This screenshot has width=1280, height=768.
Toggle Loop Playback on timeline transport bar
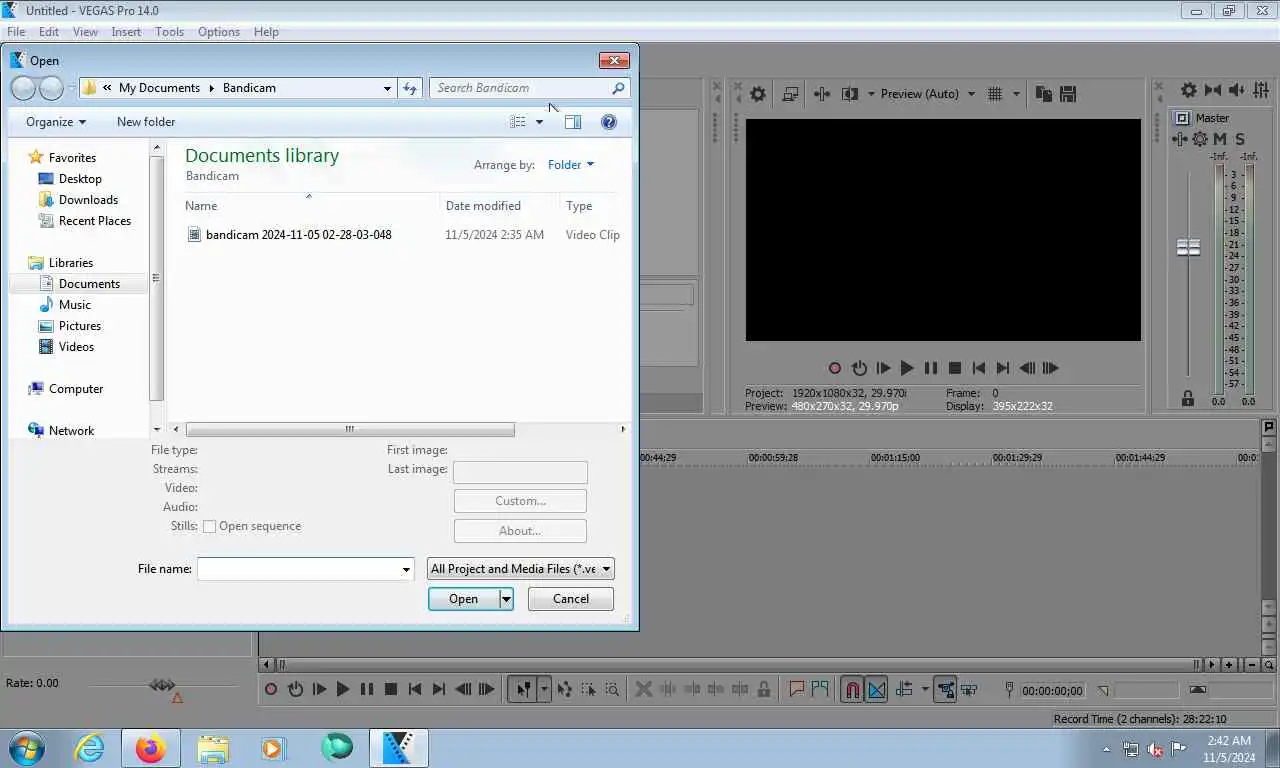click(295, 689)
